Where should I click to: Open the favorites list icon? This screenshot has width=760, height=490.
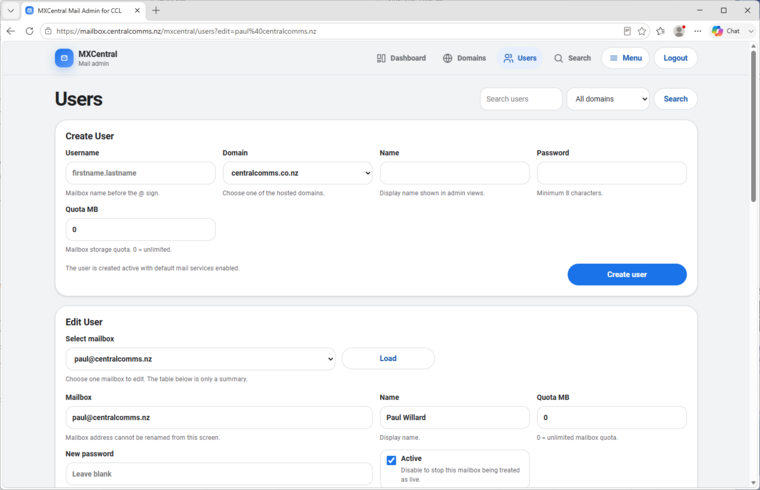click(x=661, y=31)
